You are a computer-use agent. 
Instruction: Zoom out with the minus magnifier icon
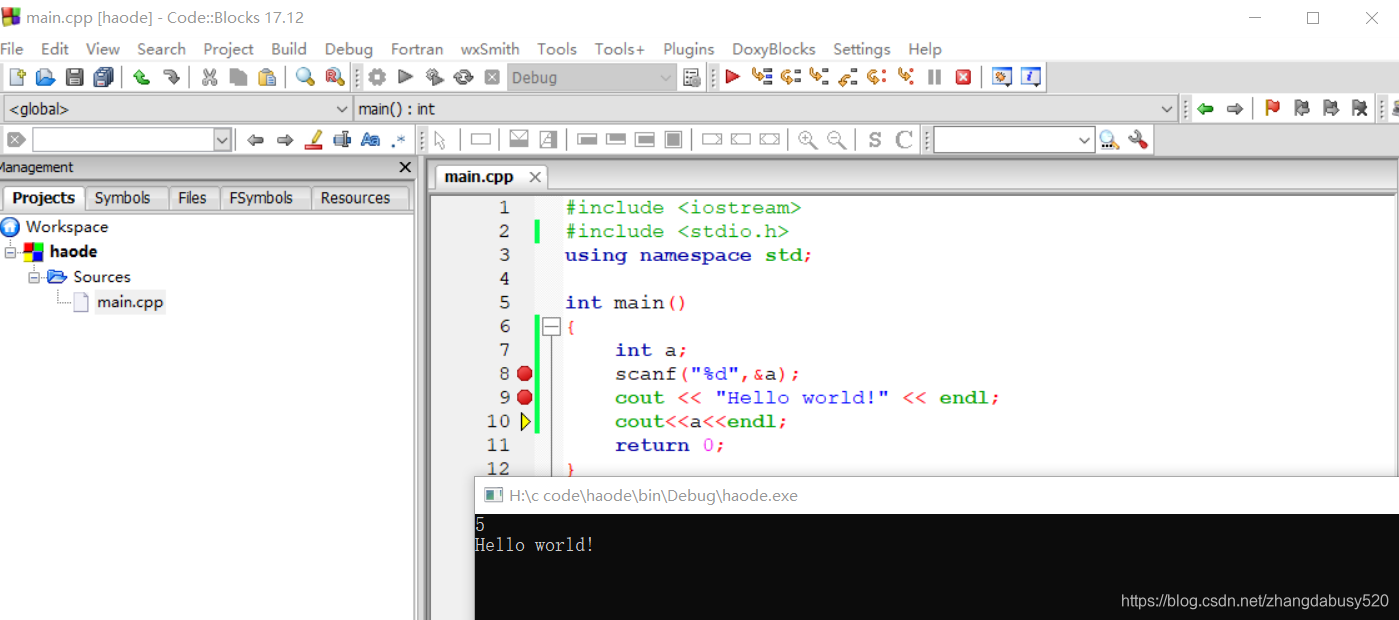836,140
